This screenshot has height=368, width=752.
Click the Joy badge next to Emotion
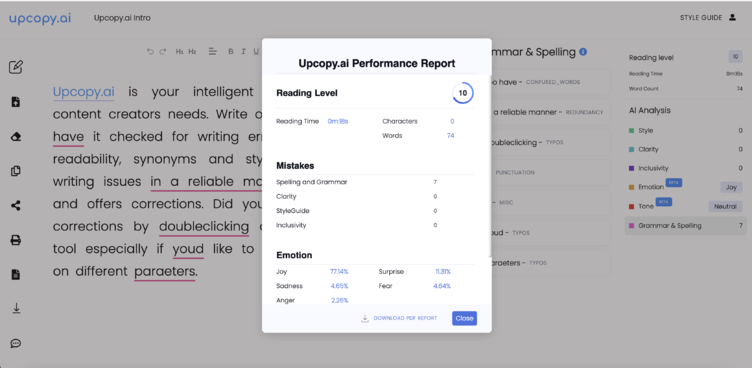point(731,187)
